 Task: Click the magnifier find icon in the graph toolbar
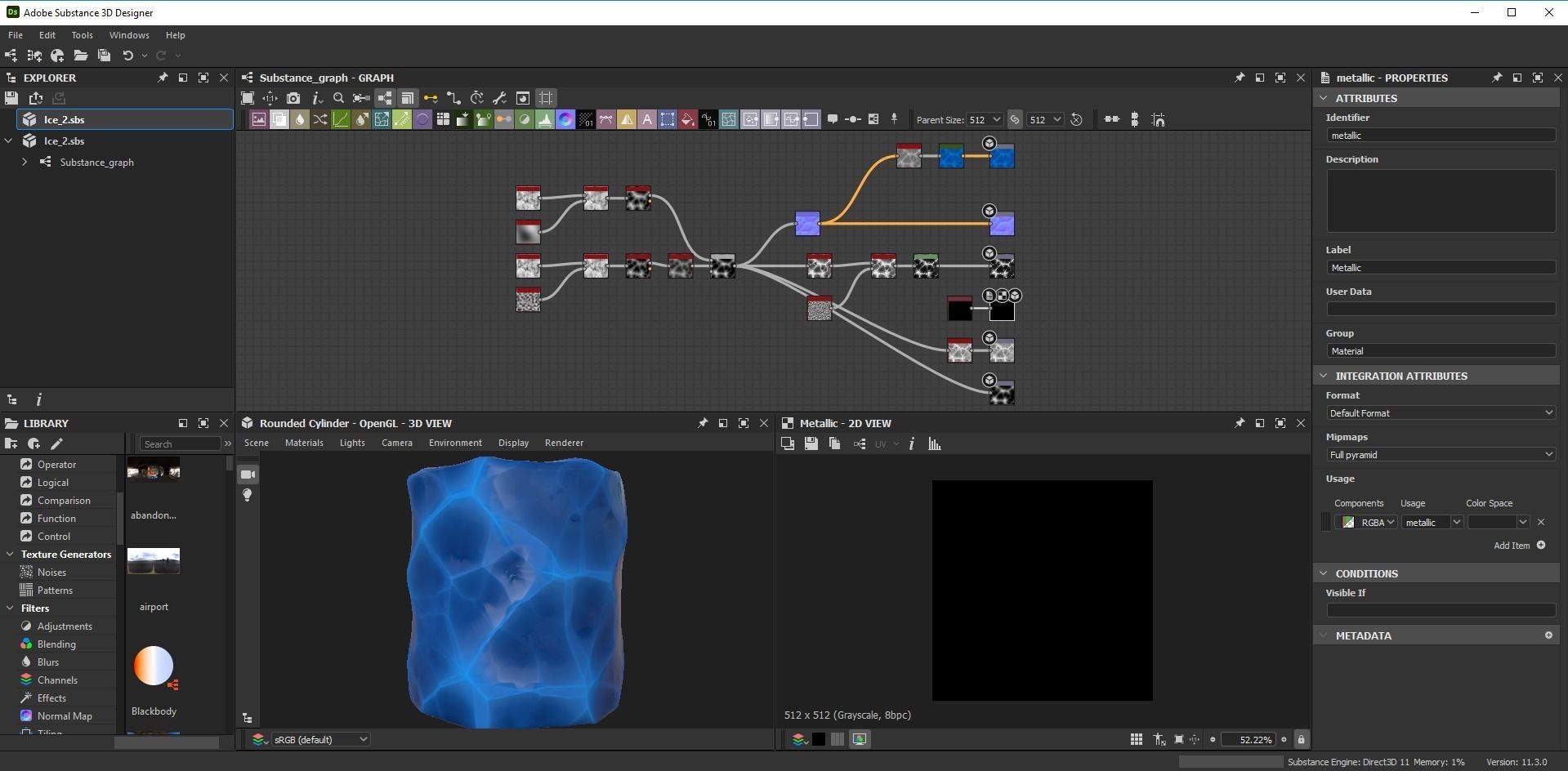338,98
